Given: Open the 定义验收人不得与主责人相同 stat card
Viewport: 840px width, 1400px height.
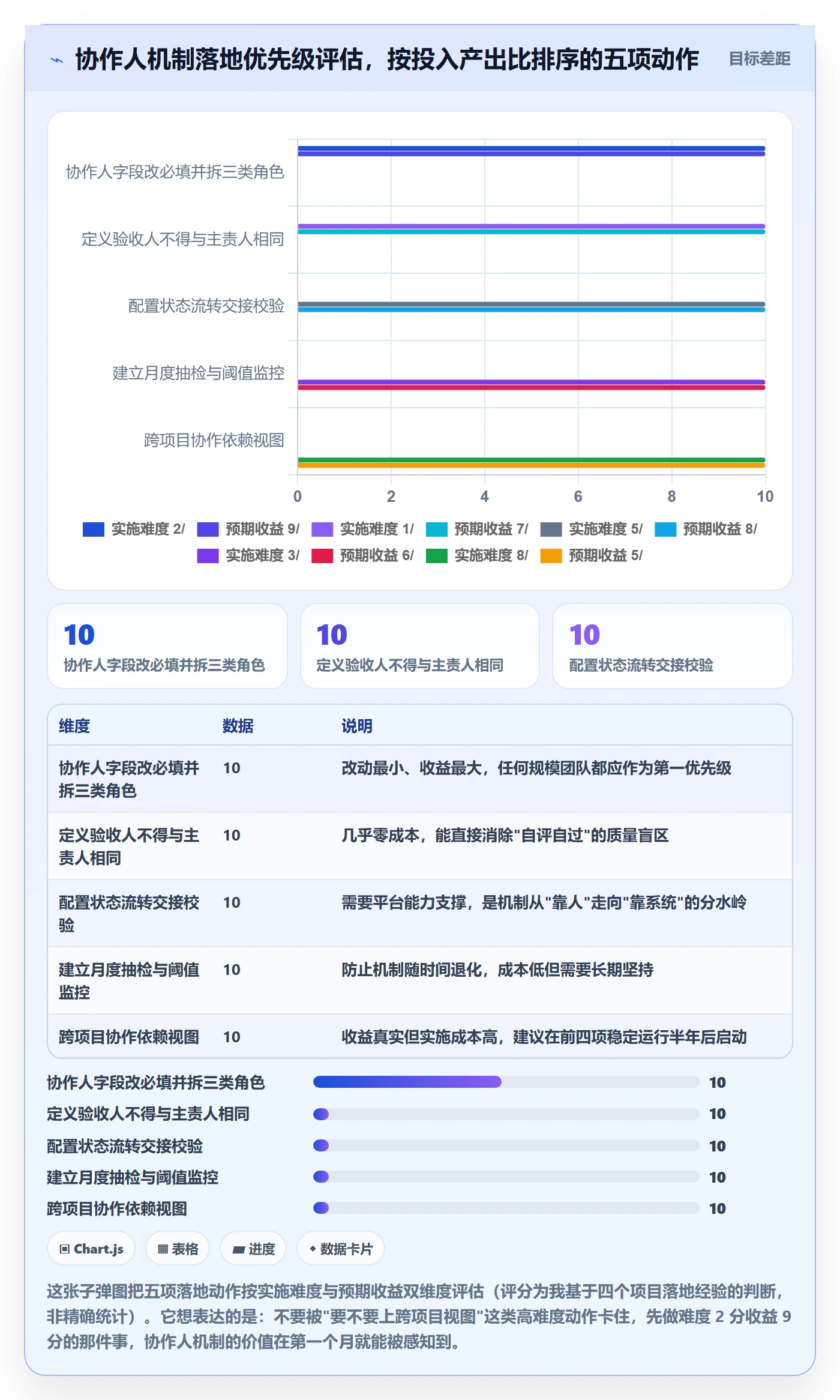Looking at the screenshot, I should click(420, 646).
